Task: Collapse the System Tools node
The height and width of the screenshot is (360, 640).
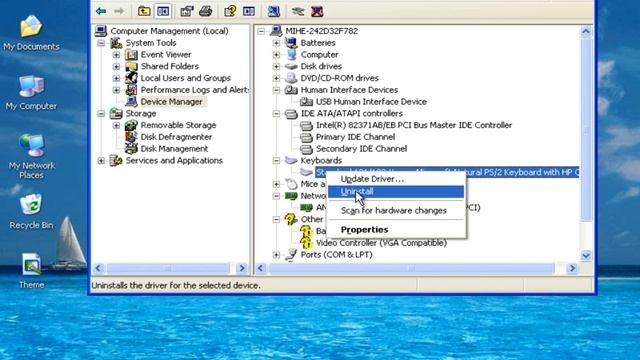Action: pyautogui.click(x=101, y=43)
